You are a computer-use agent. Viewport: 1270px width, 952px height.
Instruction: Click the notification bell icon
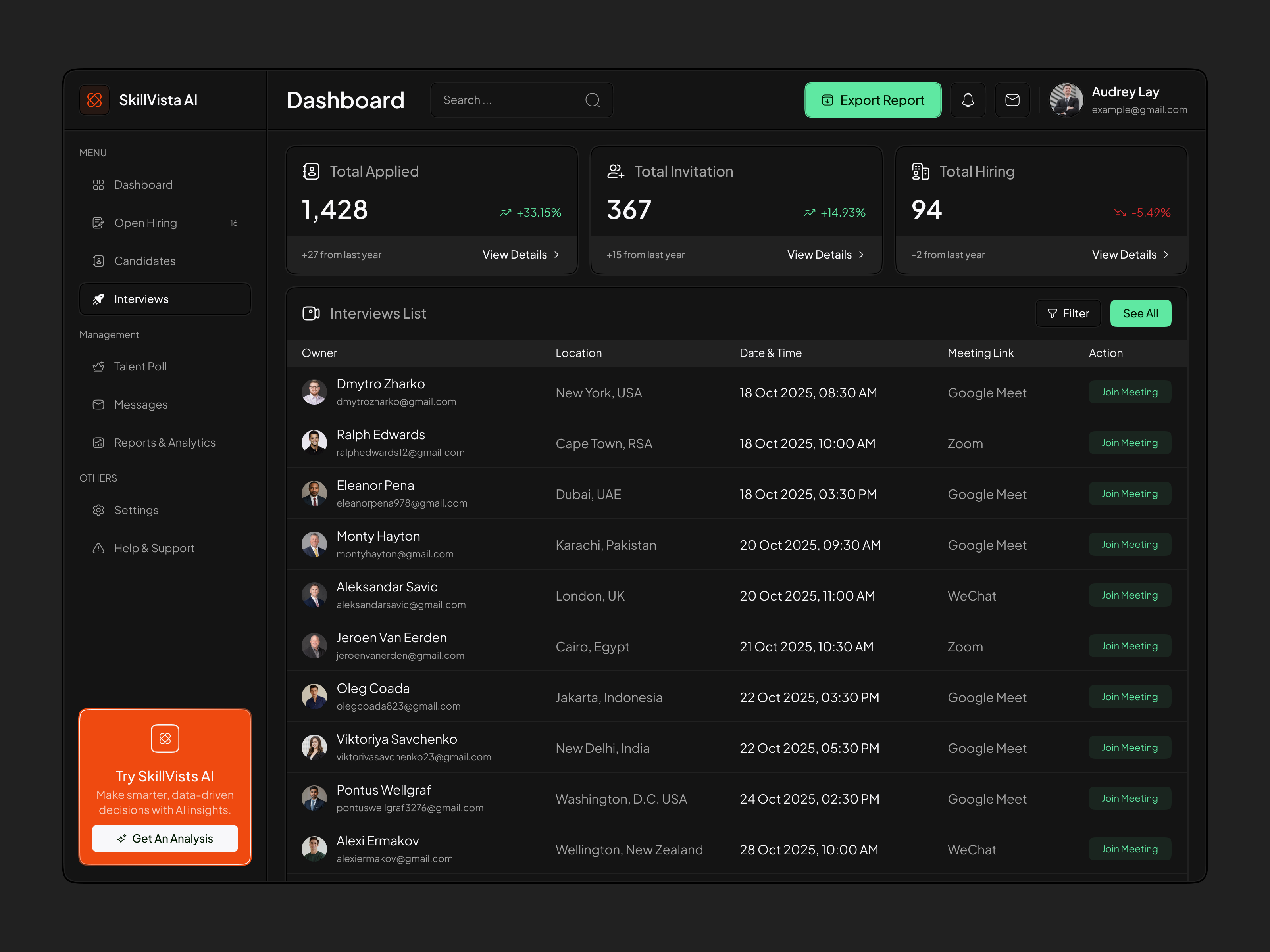(x=968, y=100)
